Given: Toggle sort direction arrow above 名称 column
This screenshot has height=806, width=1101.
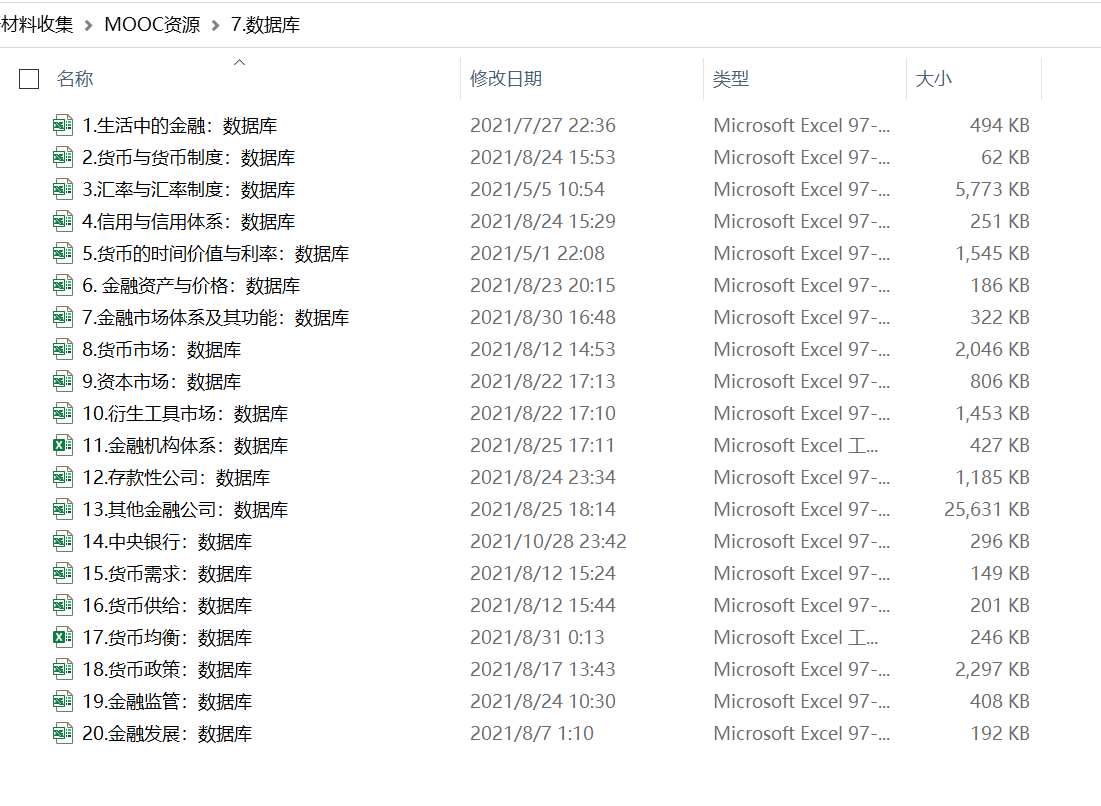Looking at the screenshot, I should click(239, 62).
